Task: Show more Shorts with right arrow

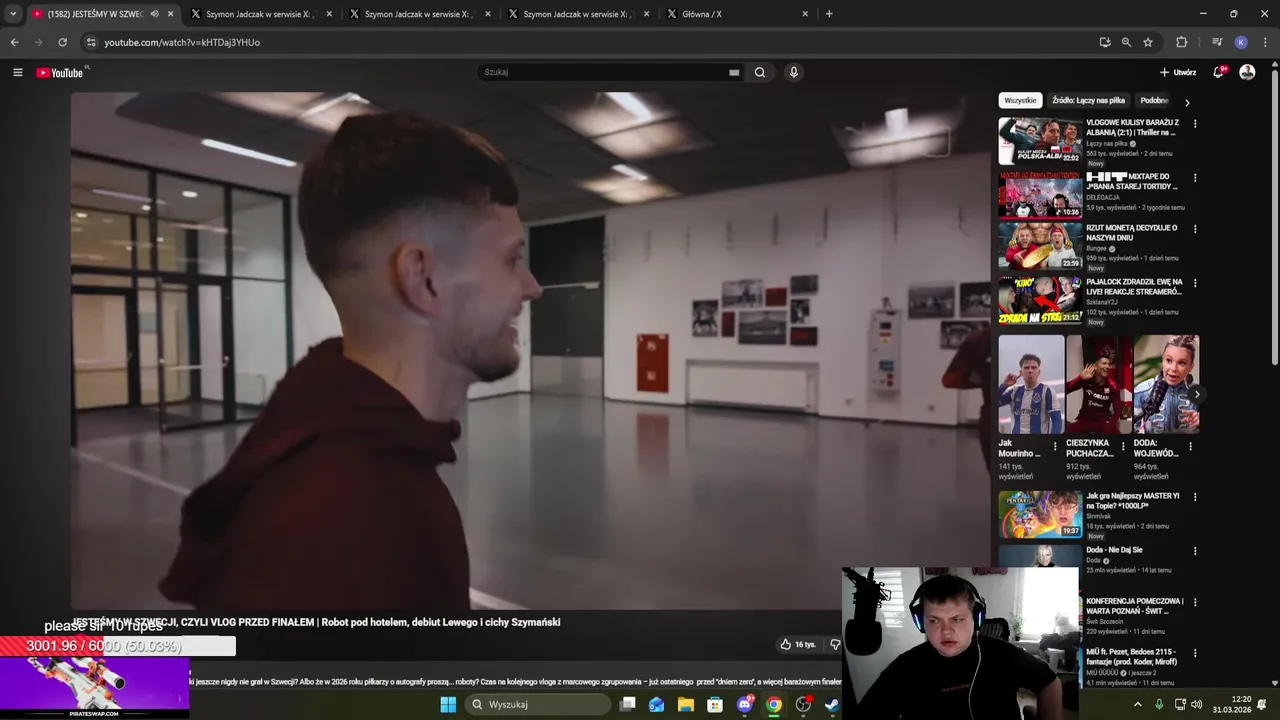Action: (1196, 394)
